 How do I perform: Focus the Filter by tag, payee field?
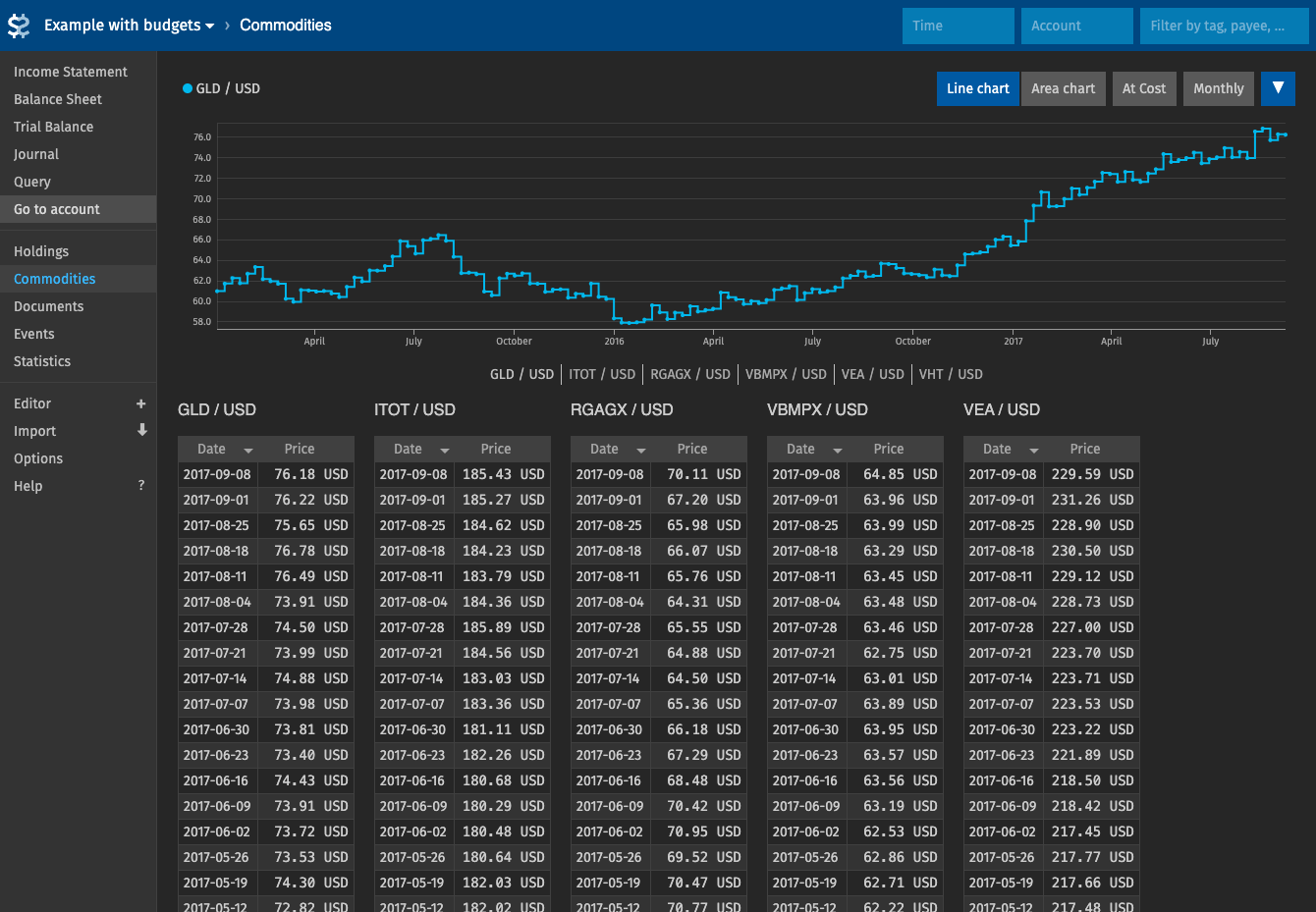[1224, 26]
